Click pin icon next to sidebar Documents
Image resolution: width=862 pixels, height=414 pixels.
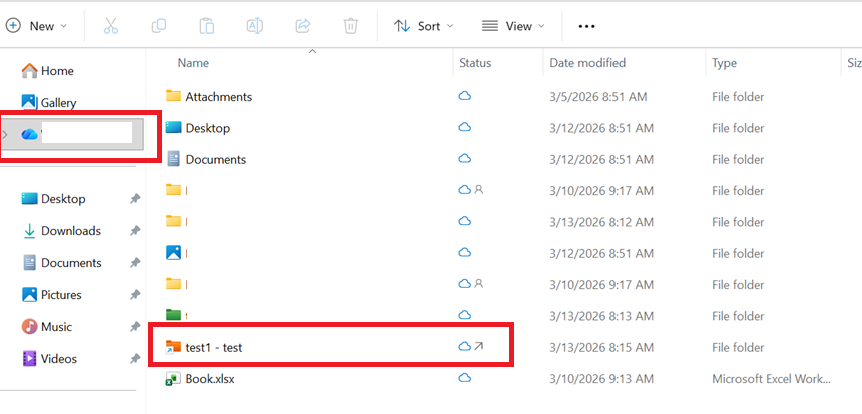pos(135,263)
